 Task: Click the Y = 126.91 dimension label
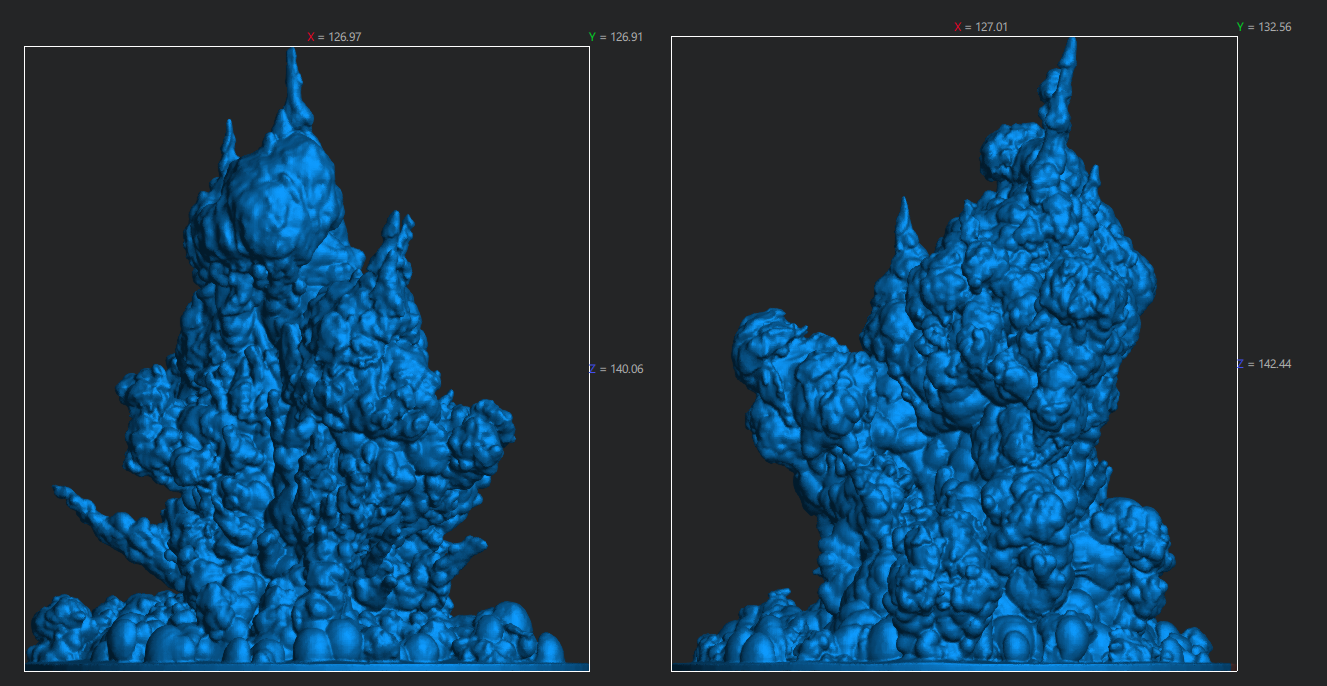[x=615, y=37]
